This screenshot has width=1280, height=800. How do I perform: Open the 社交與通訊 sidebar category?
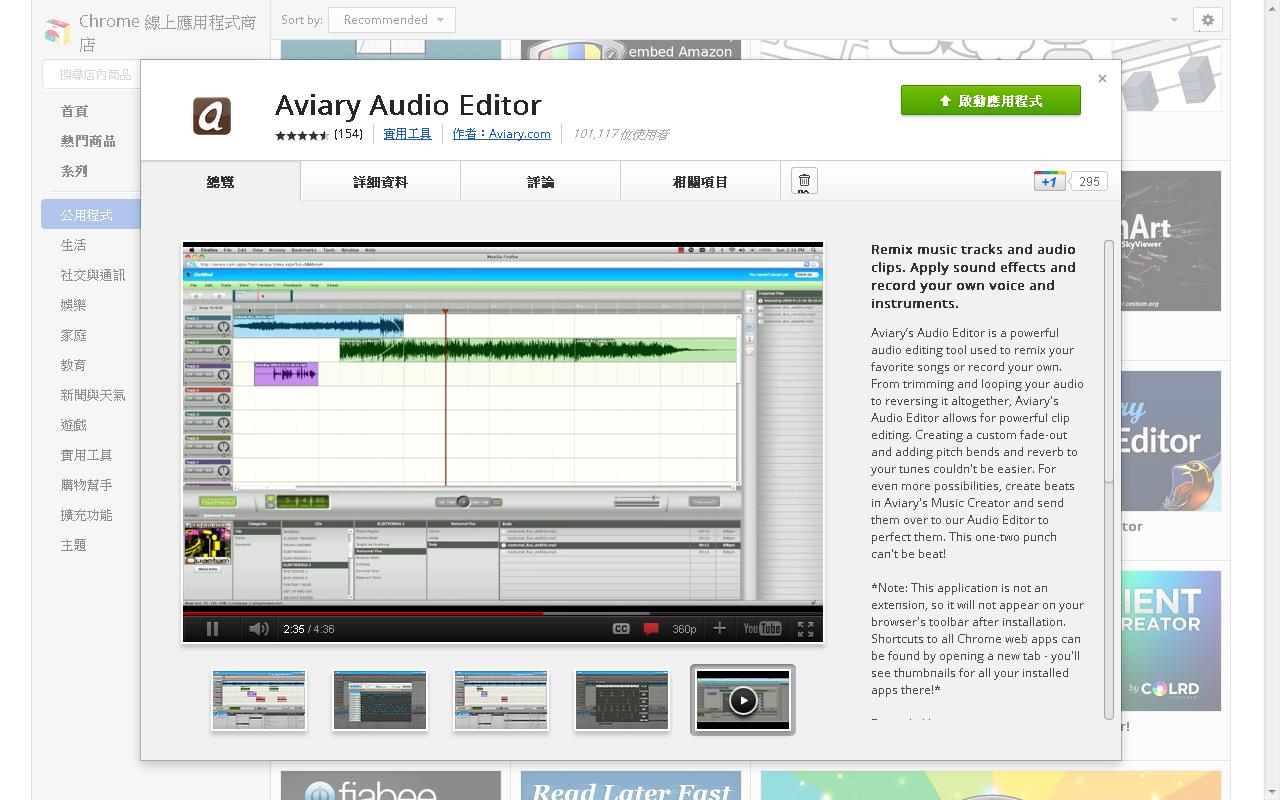tap(93, 275)
